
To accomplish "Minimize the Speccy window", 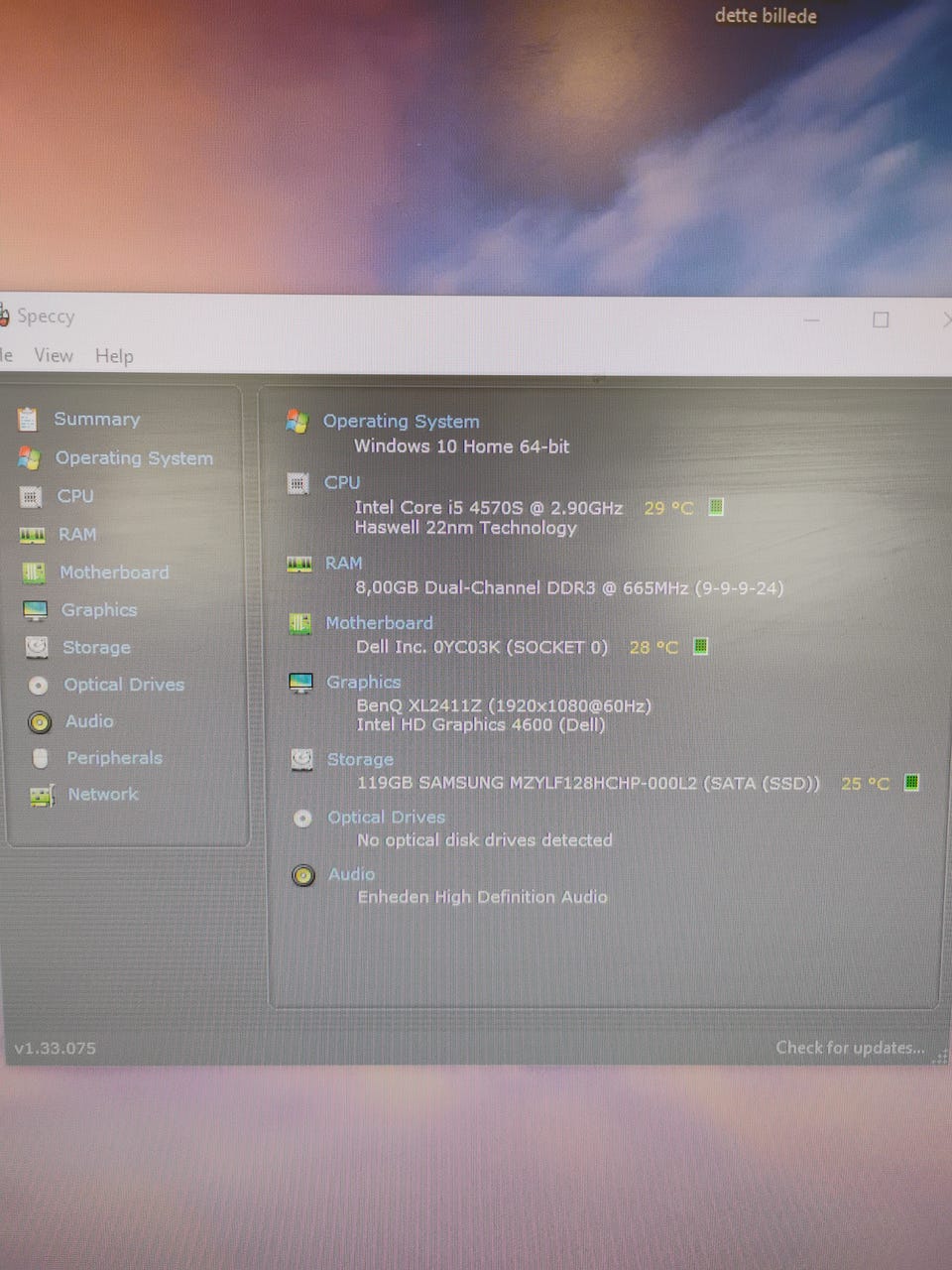I will [811, 319].
